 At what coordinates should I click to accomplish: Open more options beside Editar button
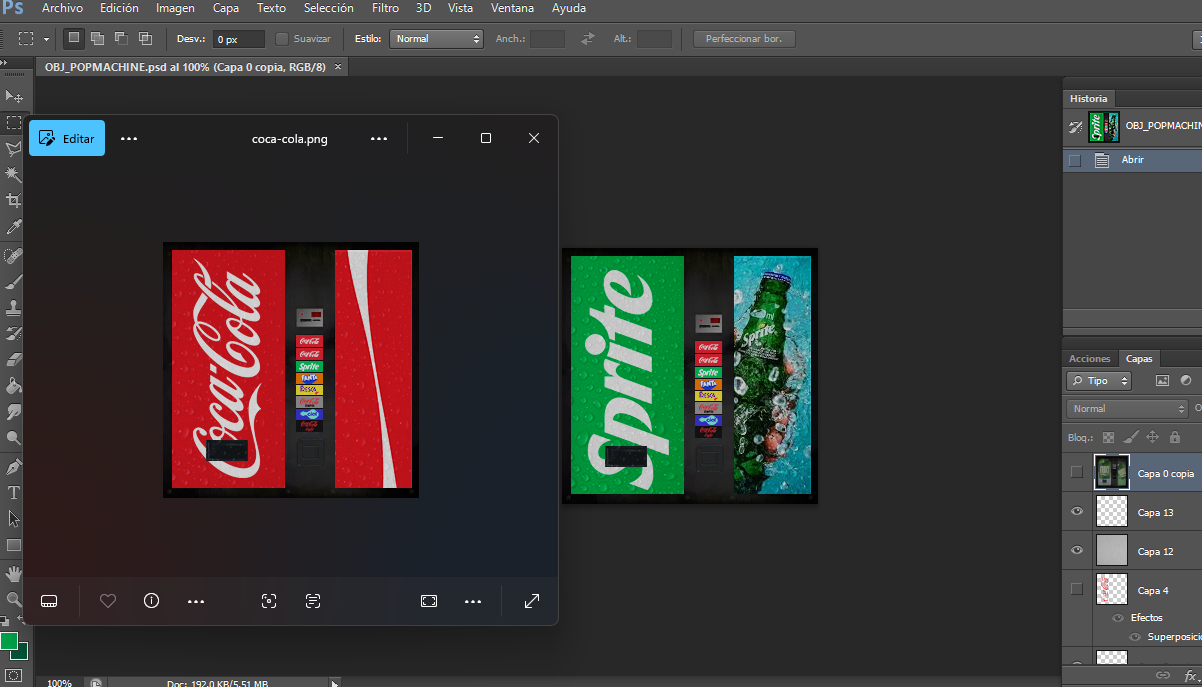129,139
